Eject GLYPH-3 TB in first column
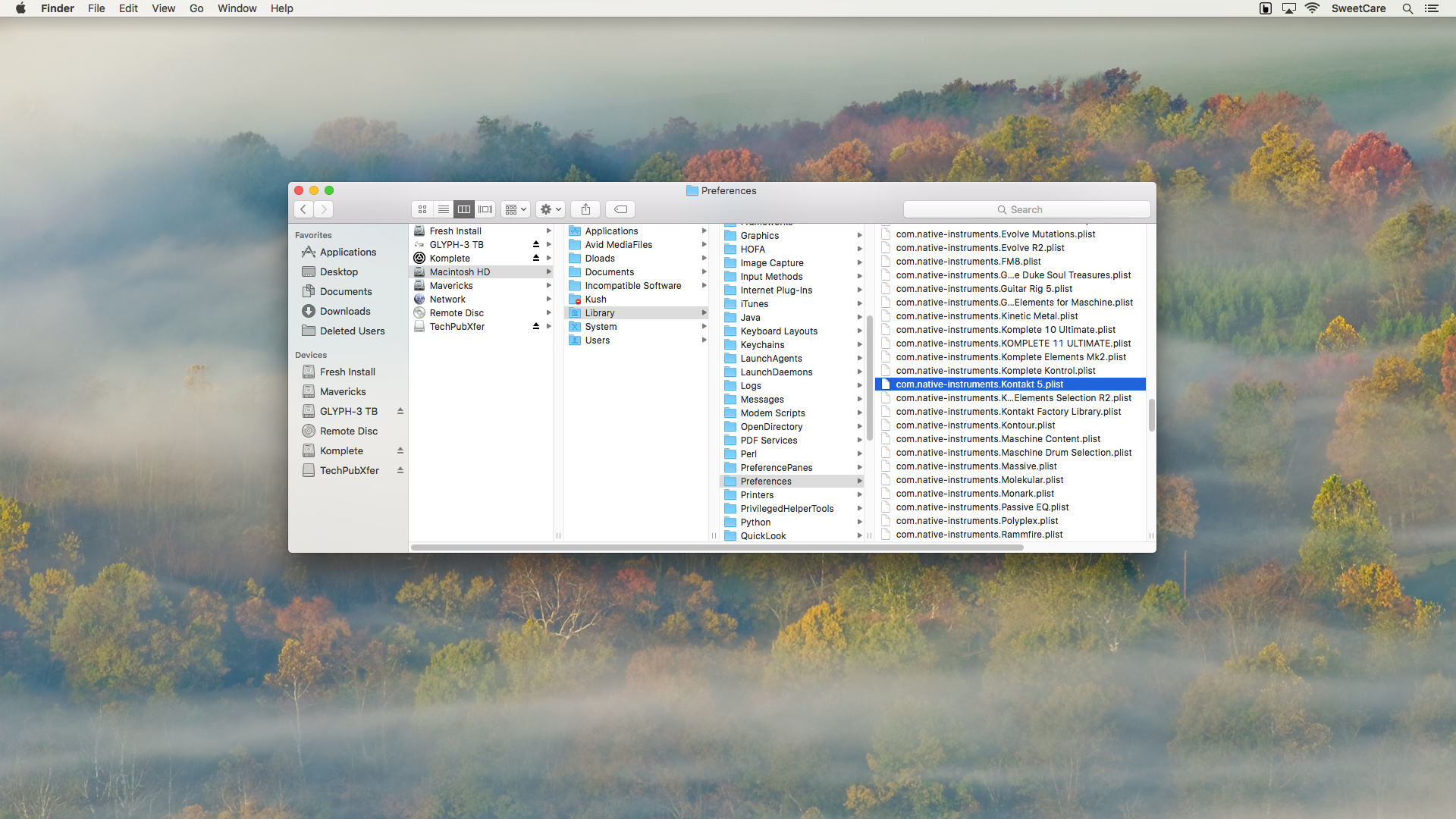The image size is (1456, 819). 536,244
